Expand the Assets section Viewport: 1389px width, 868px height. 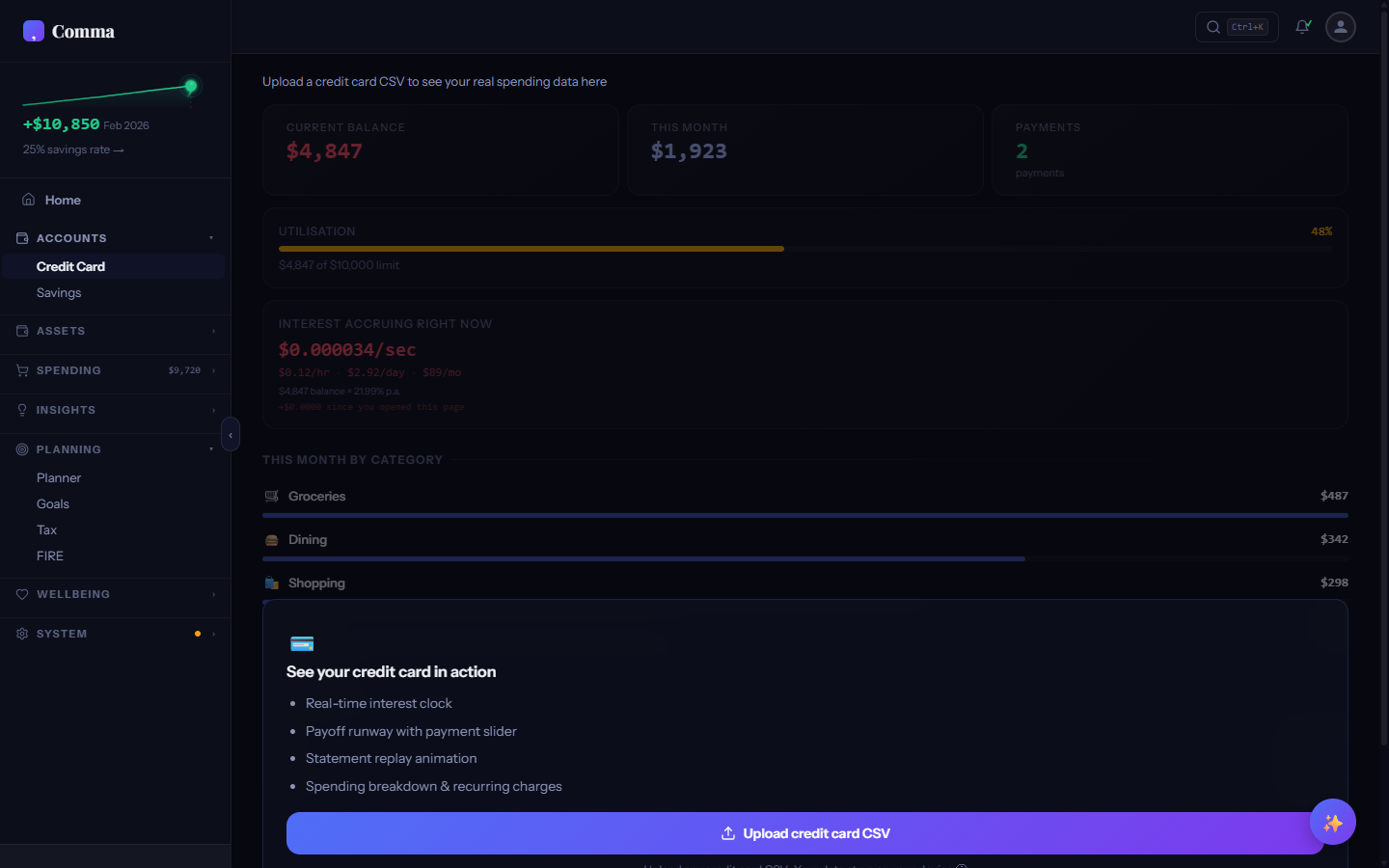coord(214,331)
